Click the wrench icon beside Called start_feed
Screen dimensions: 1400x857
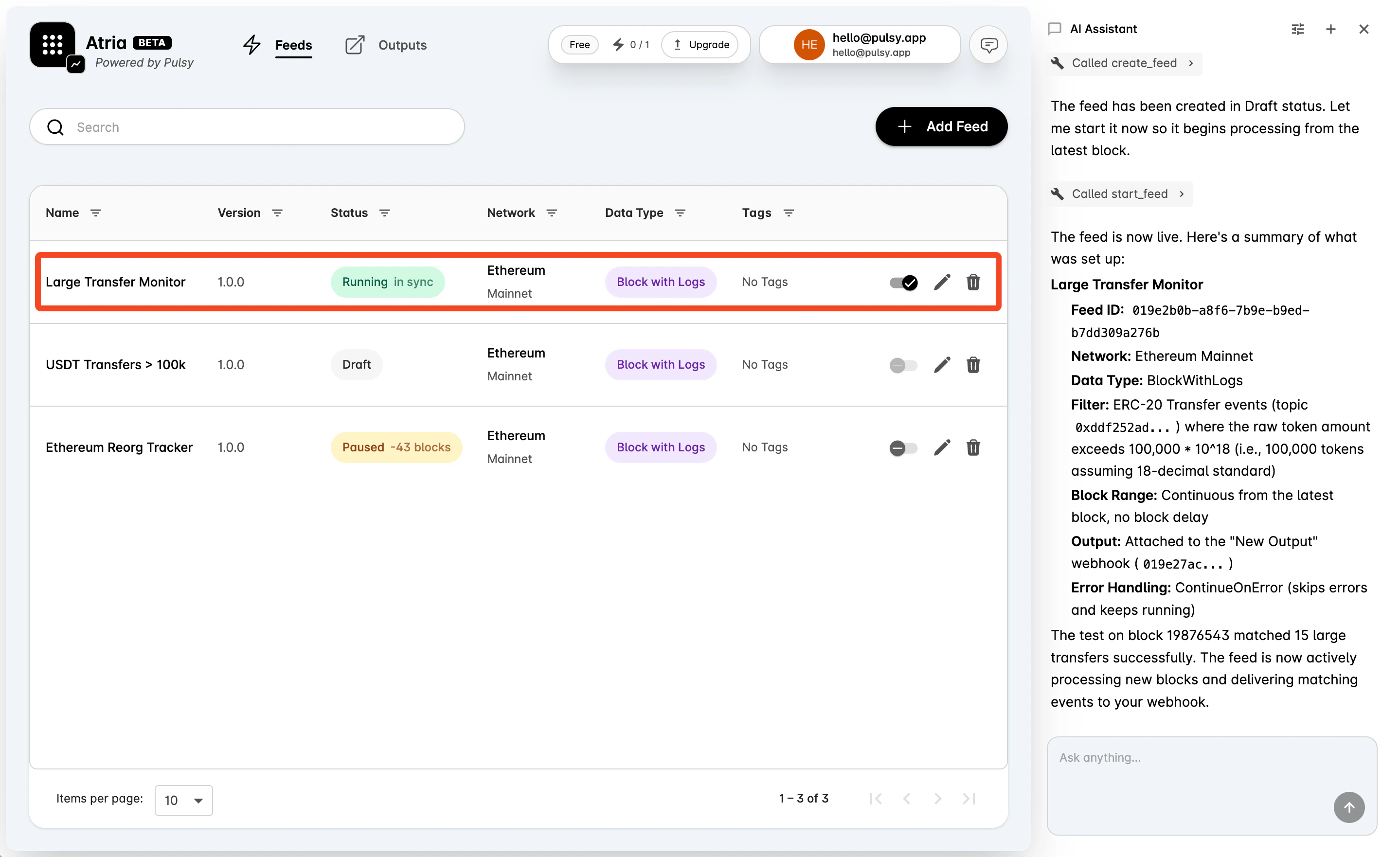click(1058, 194)
